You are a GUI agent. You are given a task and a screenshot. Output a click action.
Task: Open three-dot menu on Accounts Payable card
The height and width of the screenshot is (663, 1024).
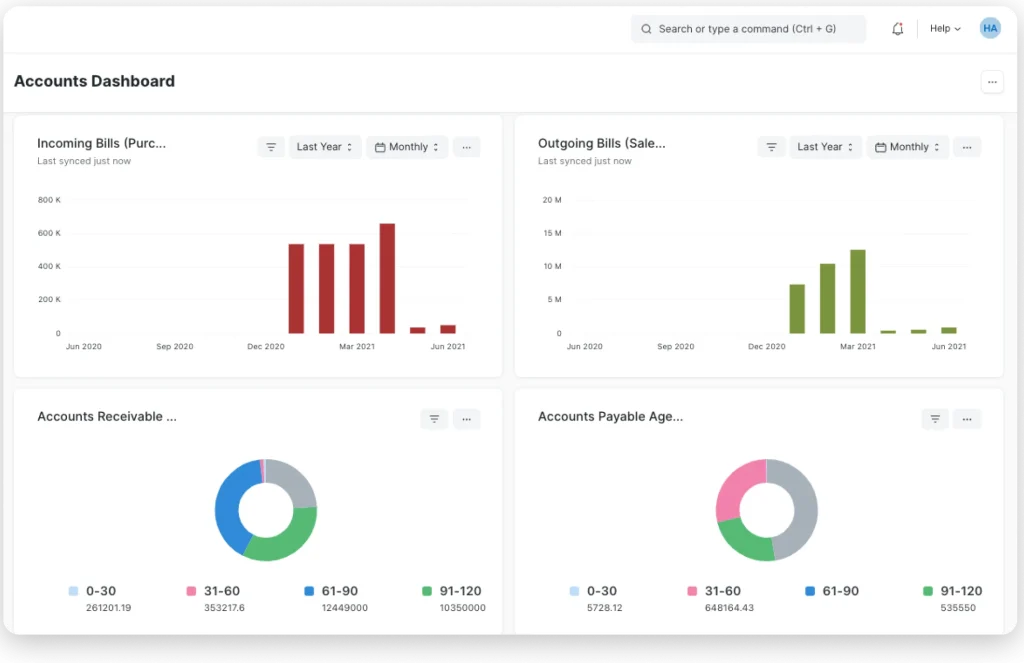point(967,419)
